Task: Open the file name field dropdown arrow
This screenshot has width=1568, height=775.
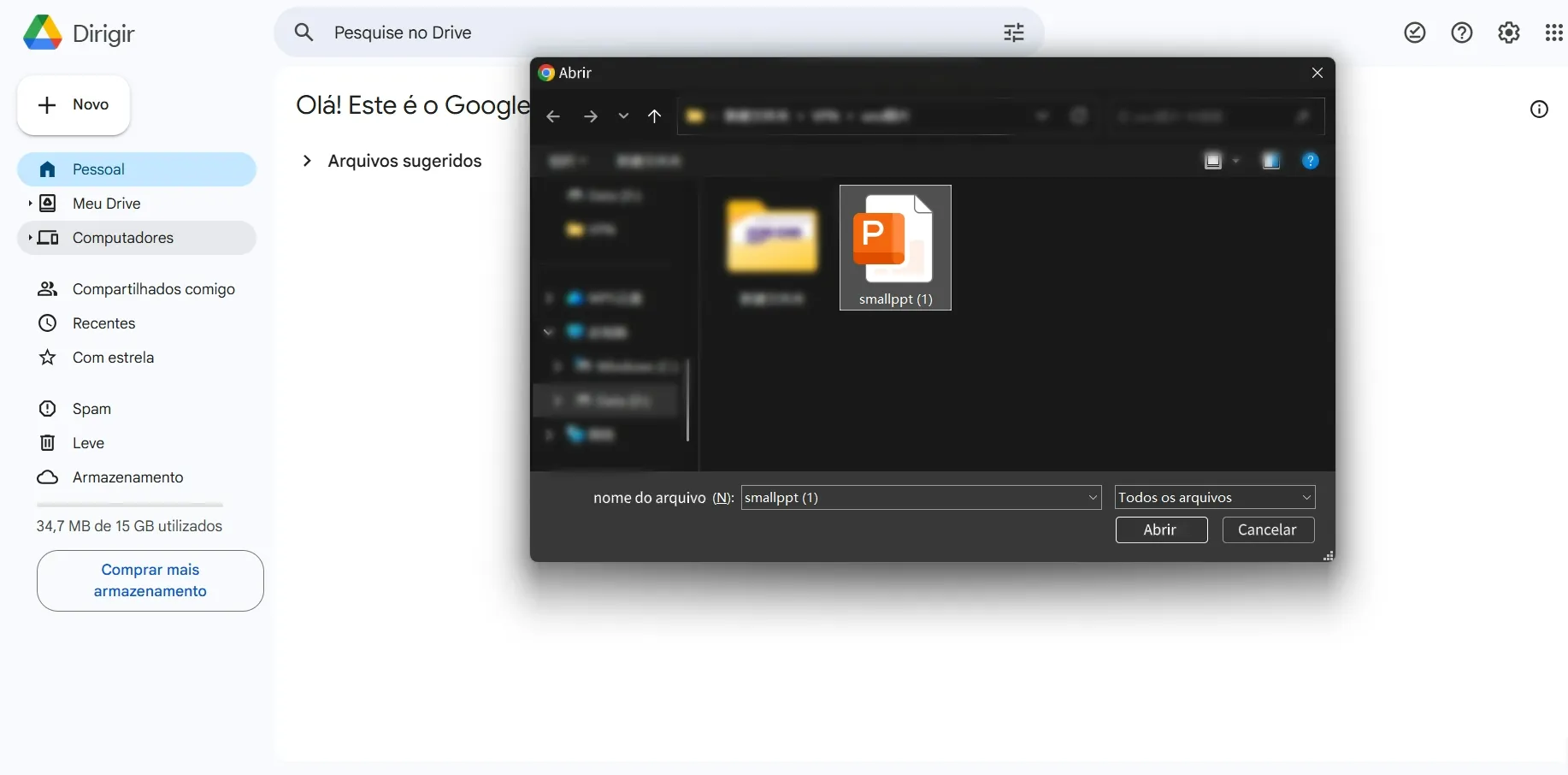Action: (1093, 497)
